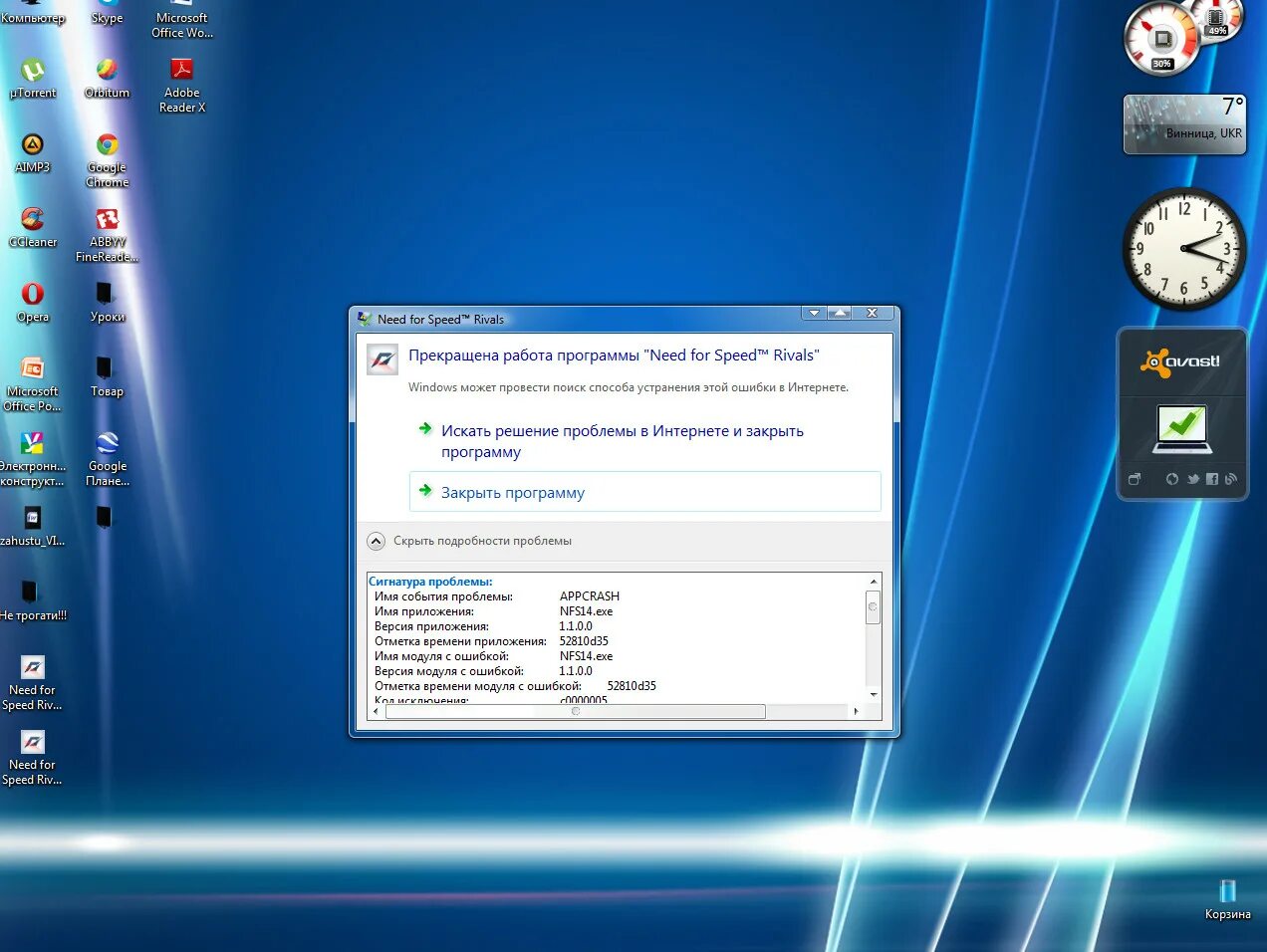Select the µTorrent desktop shortcut
1267x952 pixels.
33,78
